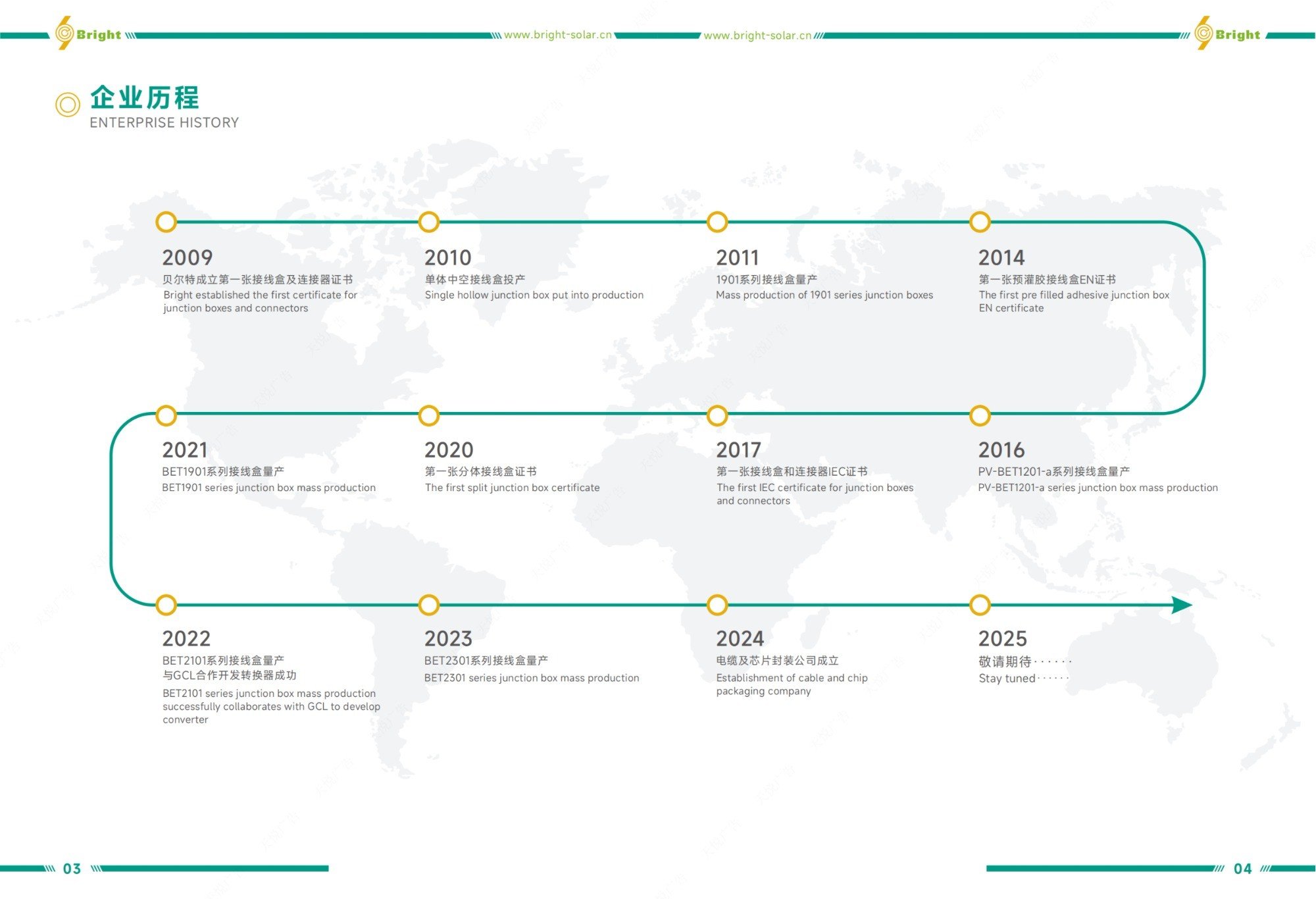Click 'Mass production of 1901 series junction boxes'

click(x=824, y=295)
